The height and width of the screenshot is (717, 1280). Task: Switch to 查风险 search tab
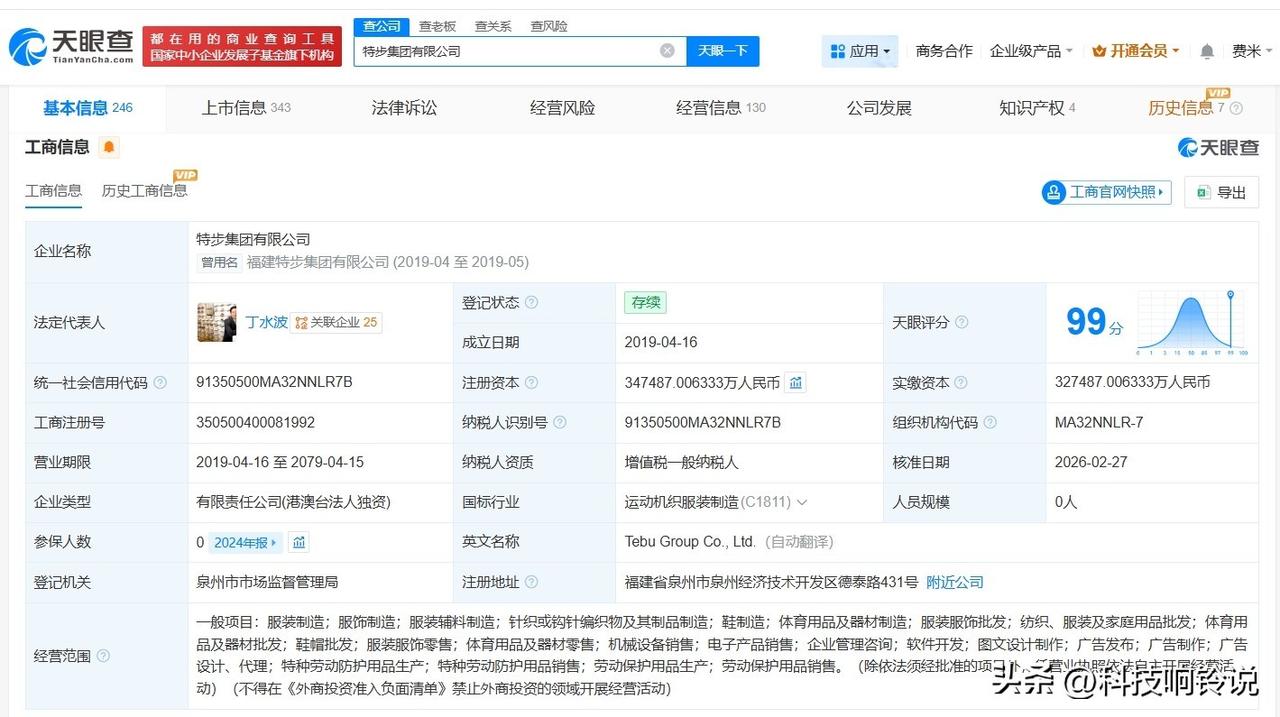click(x=549, y=26)
